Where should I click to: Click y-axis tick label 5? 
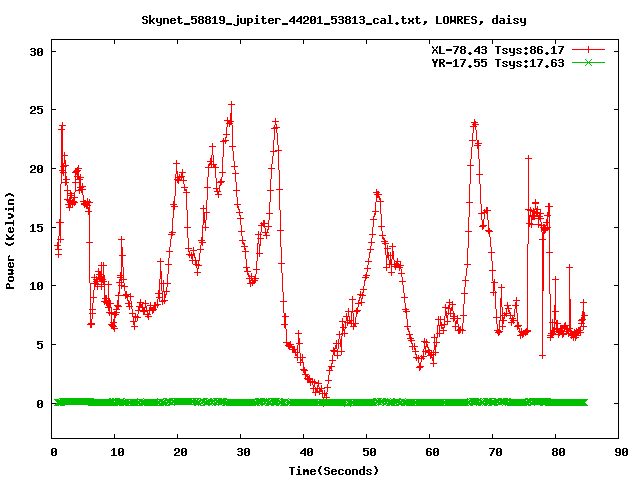coord(40,345)
